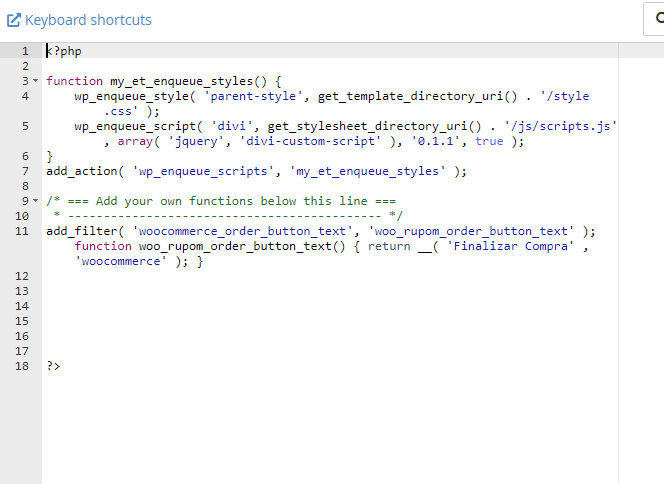The height and width of the screenshot is (484, 664).
Task: Click the array keyword on line 5
Action: pos(135,141)
